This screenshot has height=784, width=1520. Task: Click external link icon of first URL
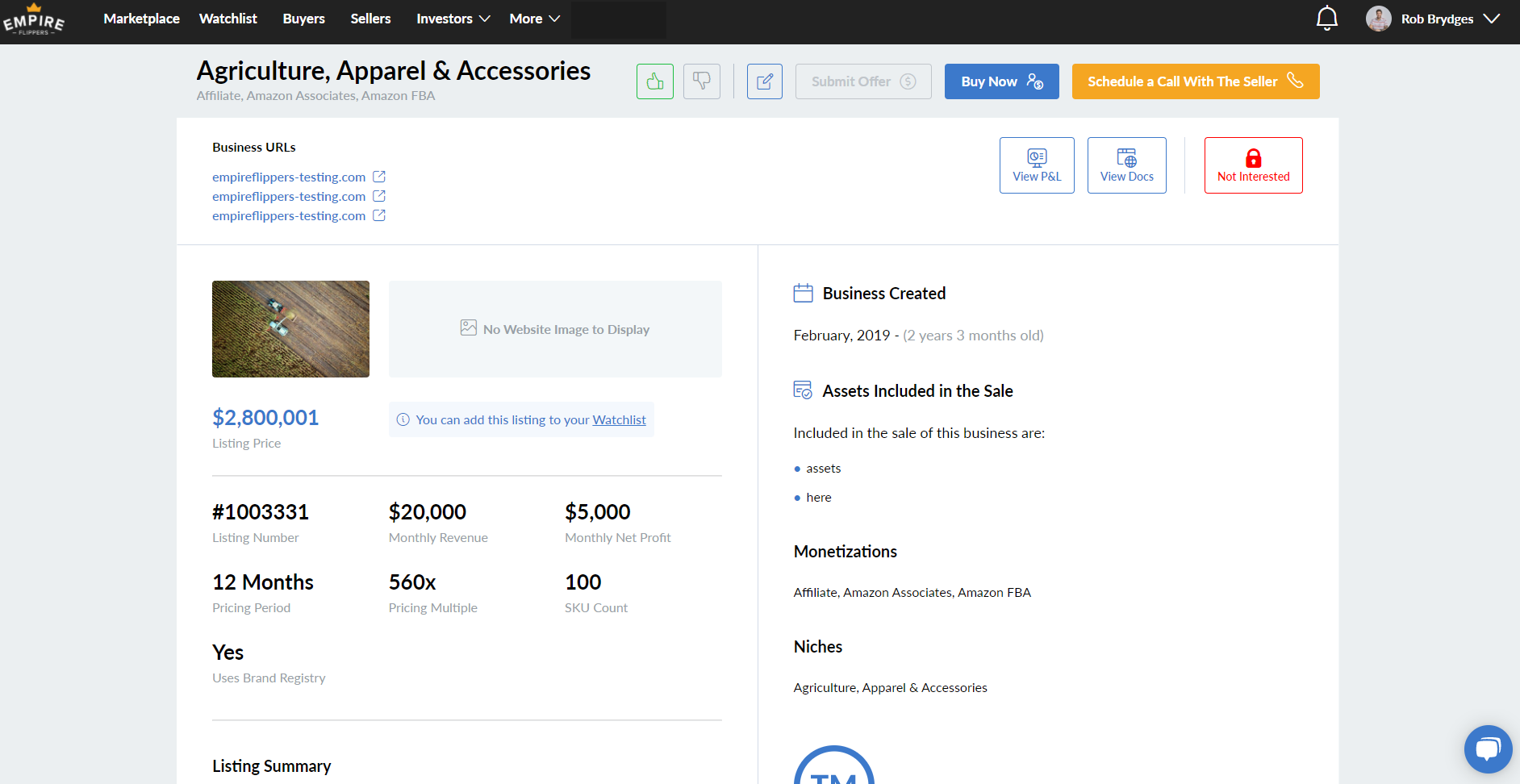click(x=379, y=177)
